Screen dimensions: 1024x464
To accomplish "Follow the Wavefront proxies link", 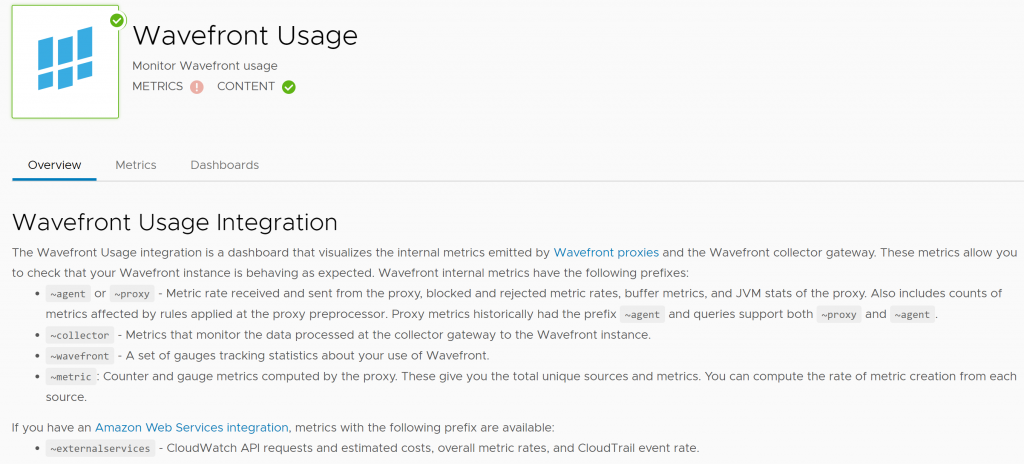I will (x=606, y=252).
